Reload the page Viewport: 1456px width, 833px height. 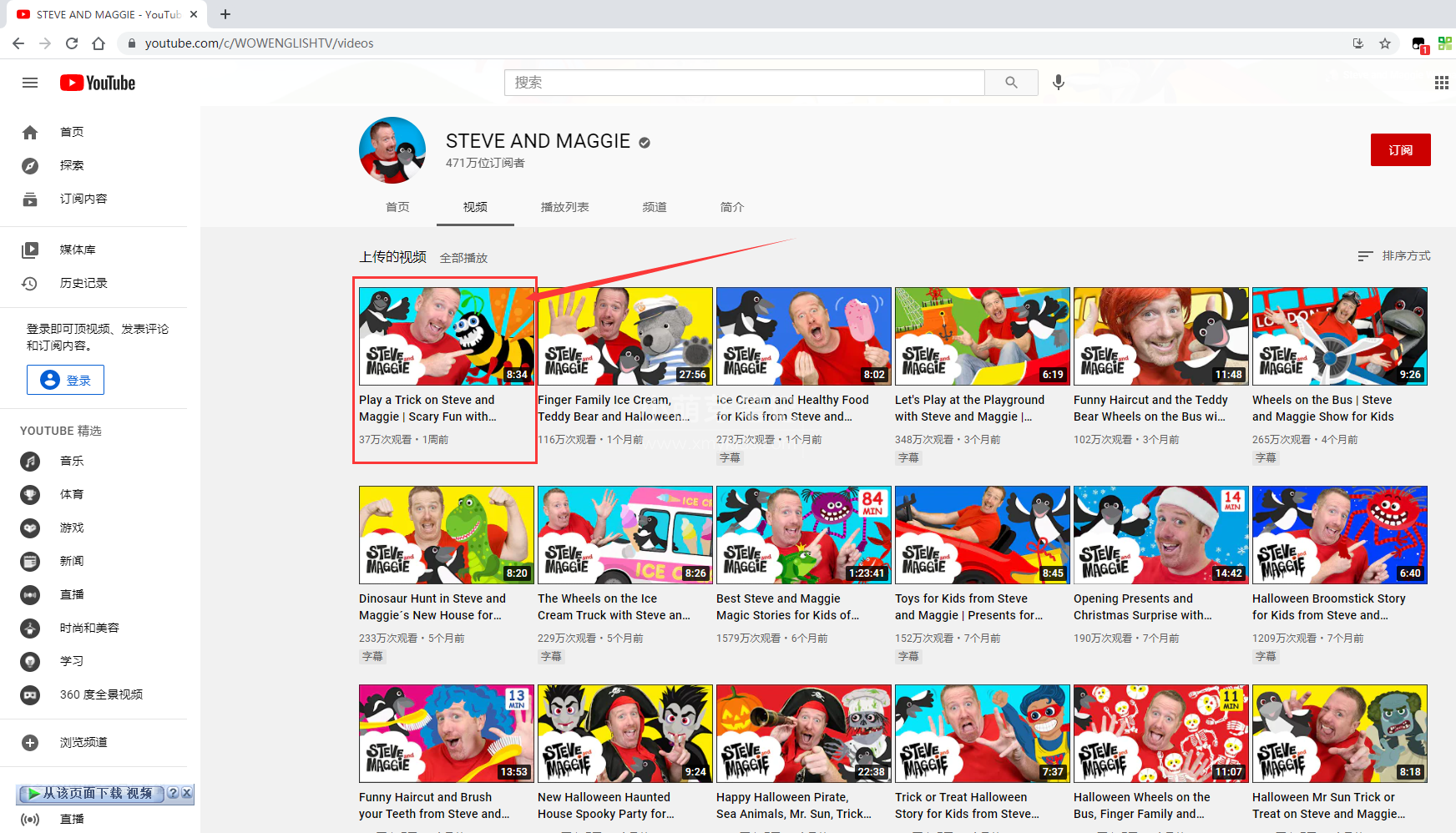(72, 43)
